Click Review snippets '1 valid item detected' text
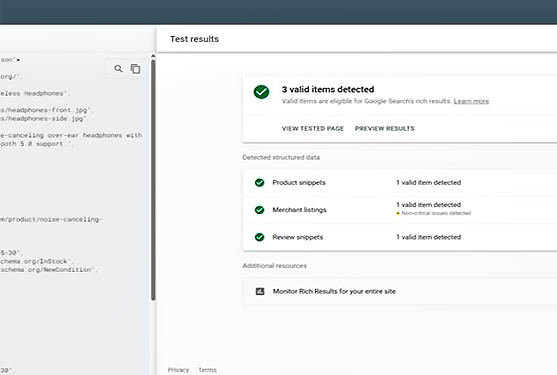Image resolution: width=557 pixels, height=375 pixels. point(429,237)
